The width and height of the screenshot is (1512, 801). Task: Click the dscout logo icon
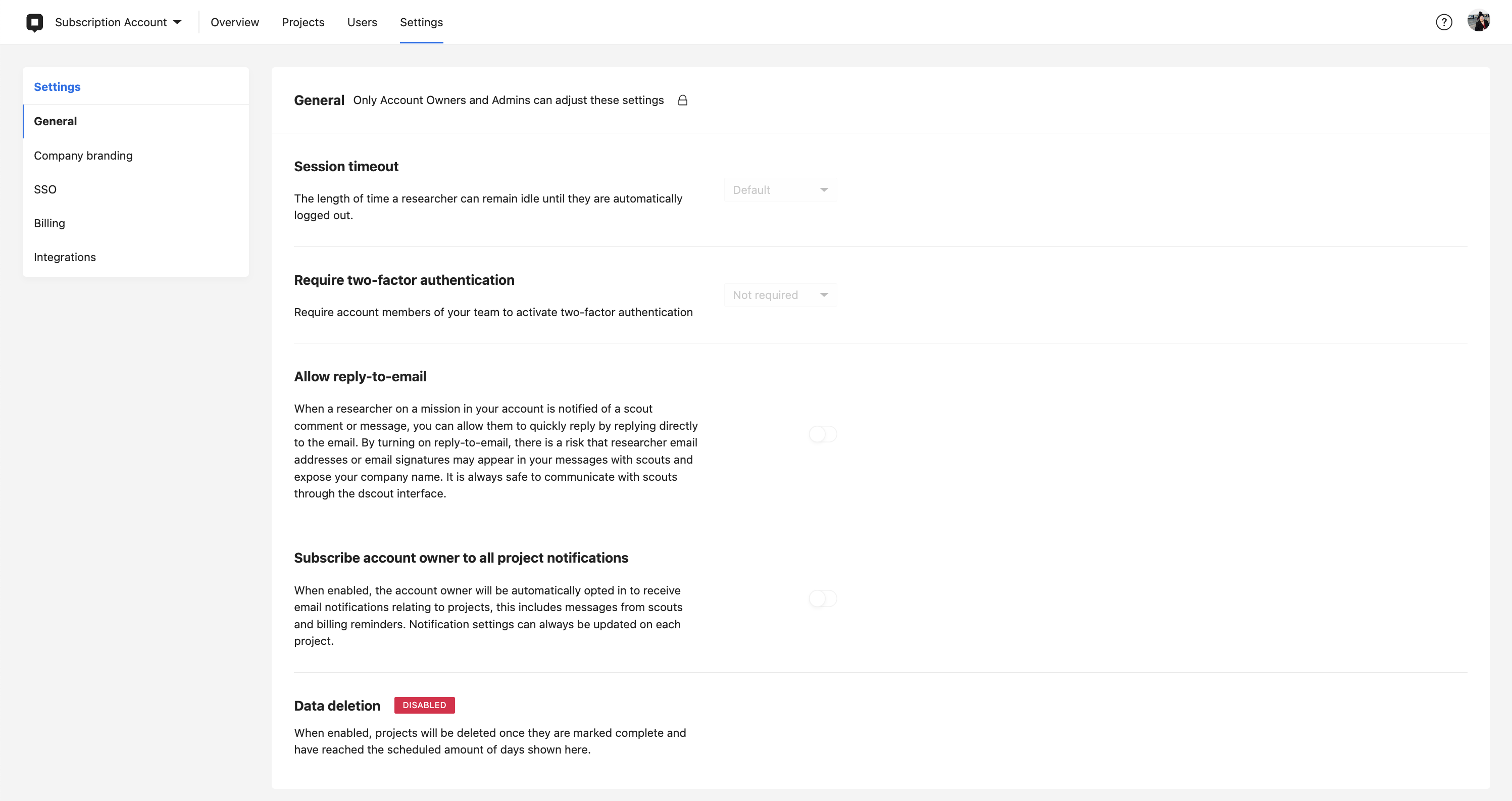pyautogui.click(x=35, y=22)
